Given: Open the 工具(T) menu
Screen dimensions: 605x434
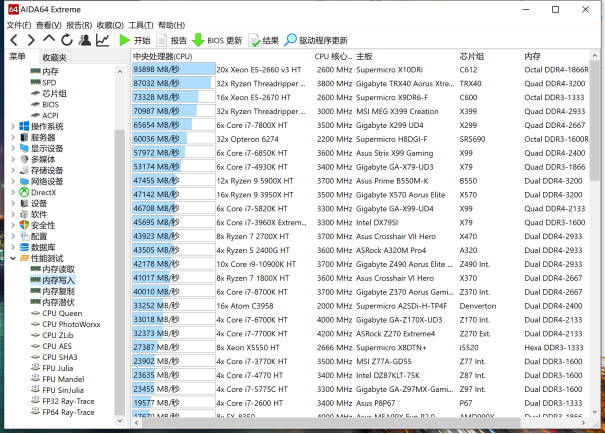Looking at the screenshot, I should 140,25.
